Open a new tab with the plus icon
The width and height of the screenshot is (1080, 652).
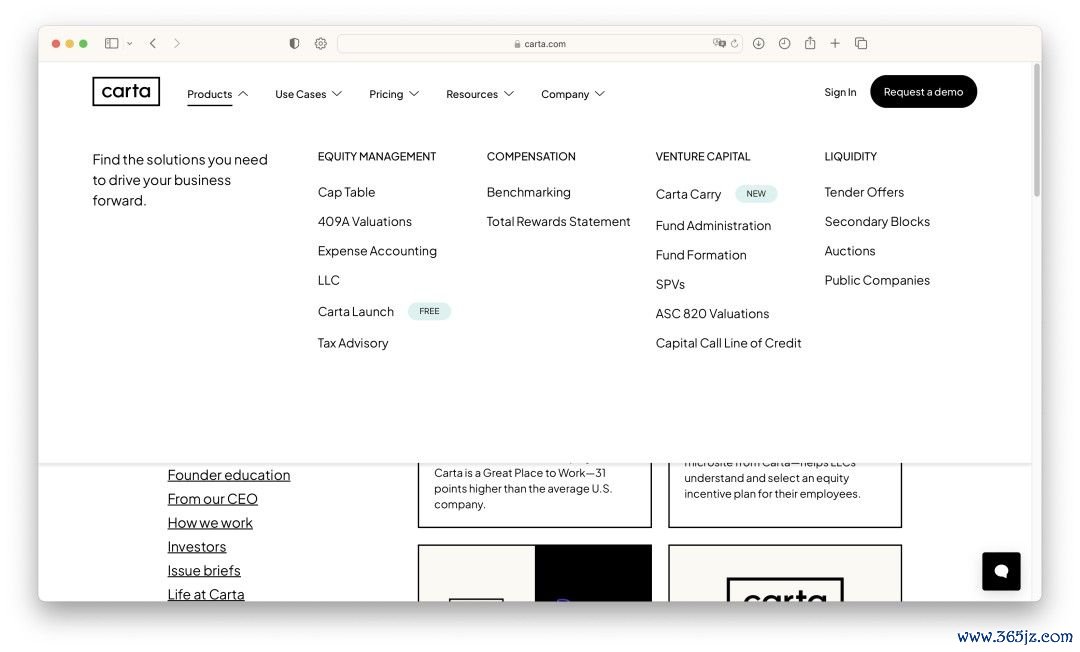coord(835,43)
